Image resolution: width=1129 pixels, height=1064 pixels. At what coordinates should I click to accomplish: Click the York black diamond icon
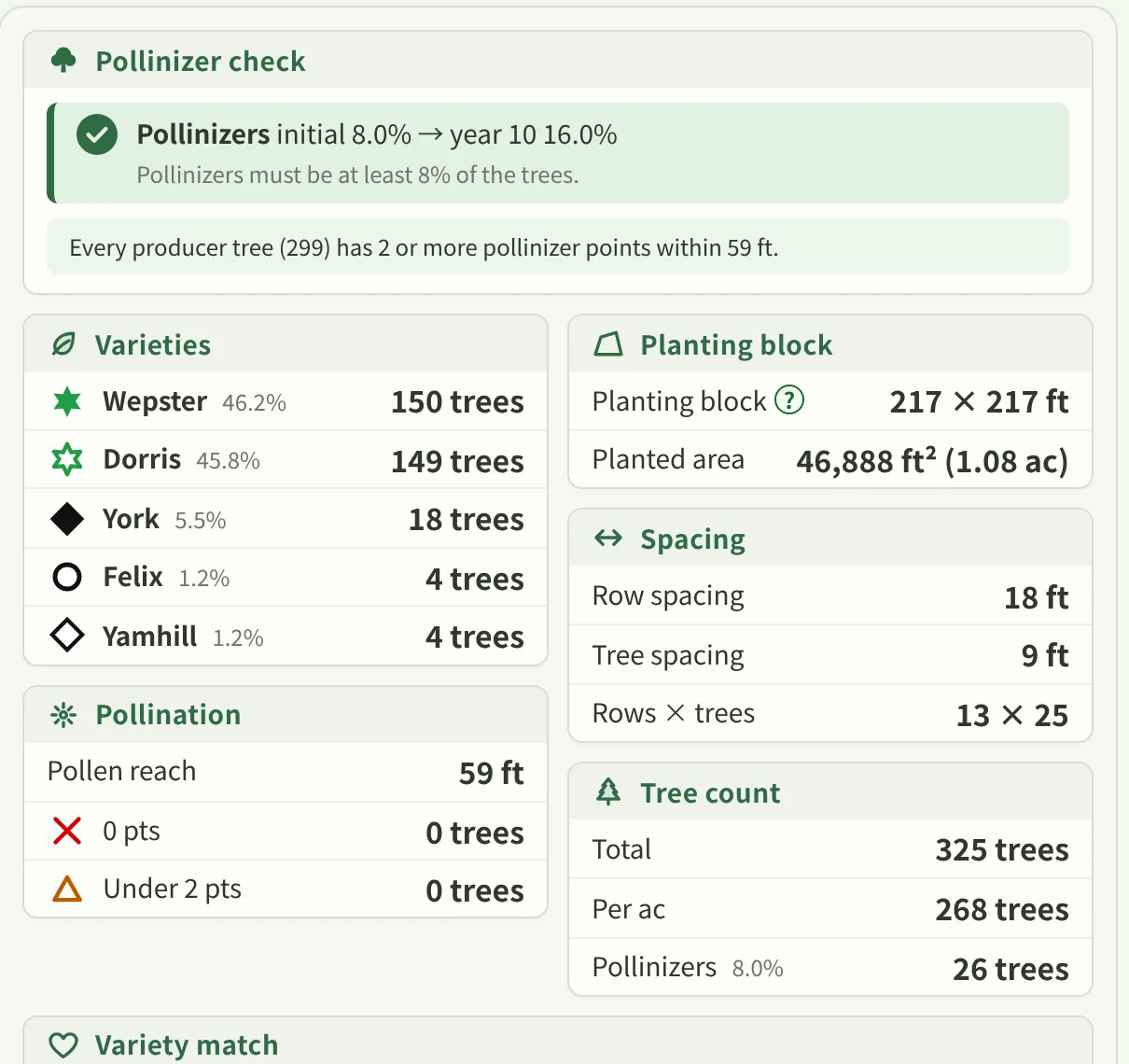click(67, 519)
